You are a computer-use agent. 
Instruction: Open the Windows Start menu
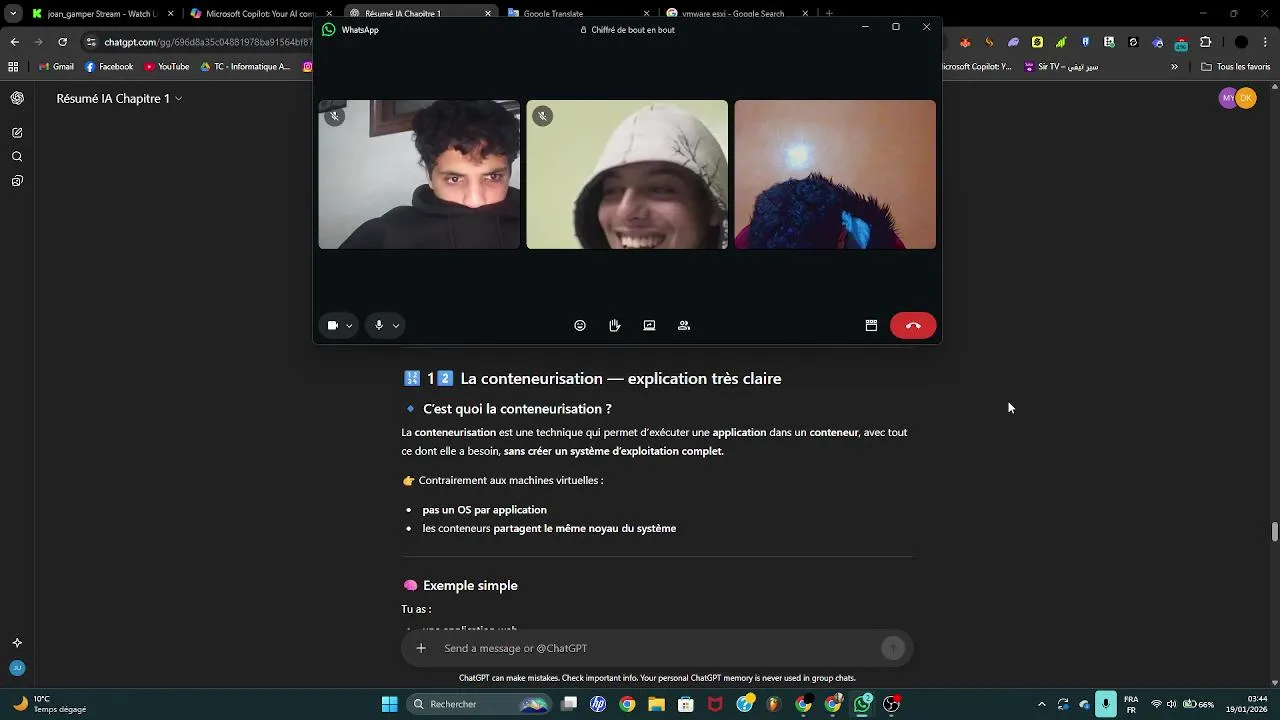click(389, 704)
